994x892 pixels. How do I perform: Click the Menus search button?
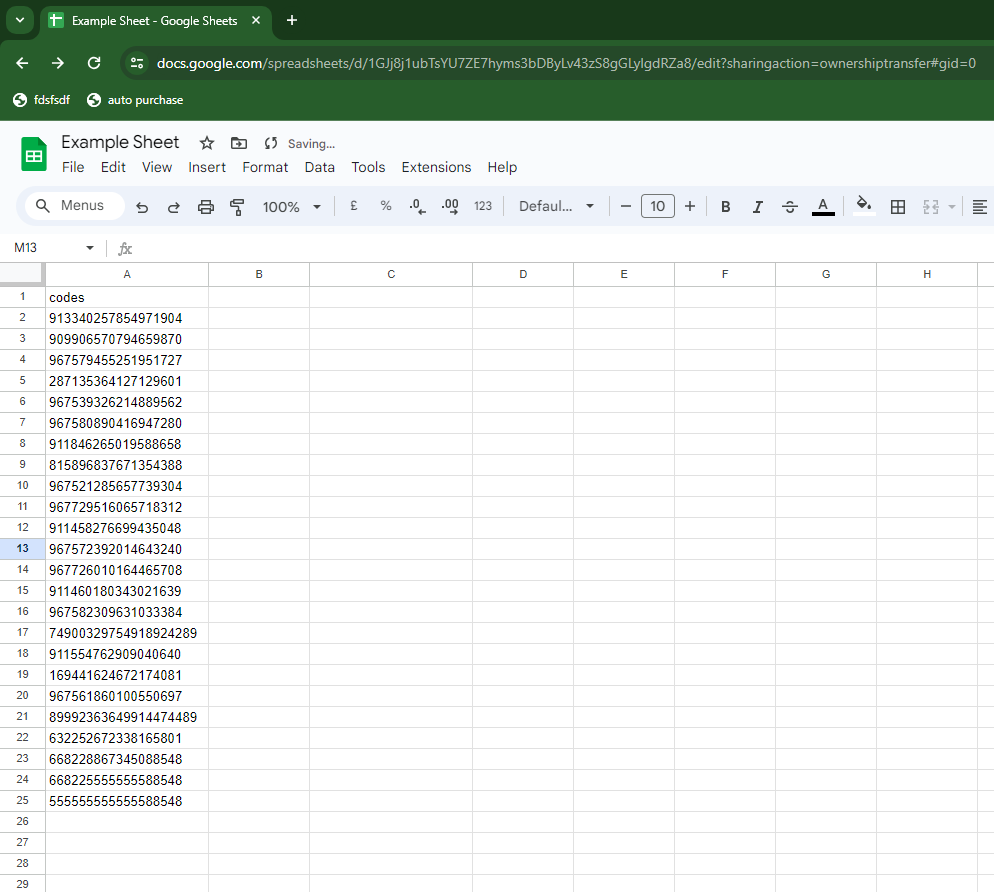click(x=70, y=206)
